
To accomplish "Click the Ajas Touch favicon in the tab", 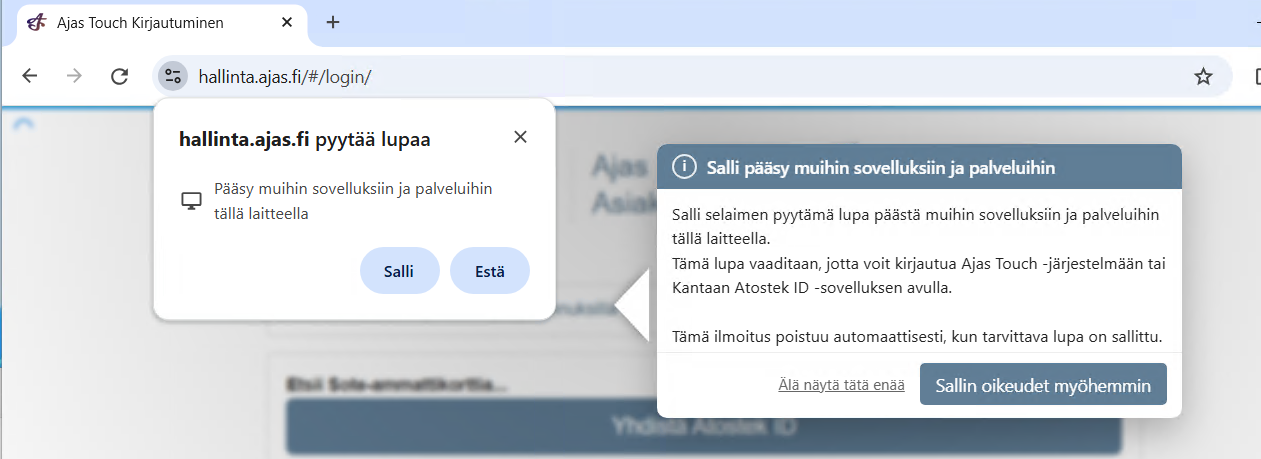I will (x=36, y=22).
